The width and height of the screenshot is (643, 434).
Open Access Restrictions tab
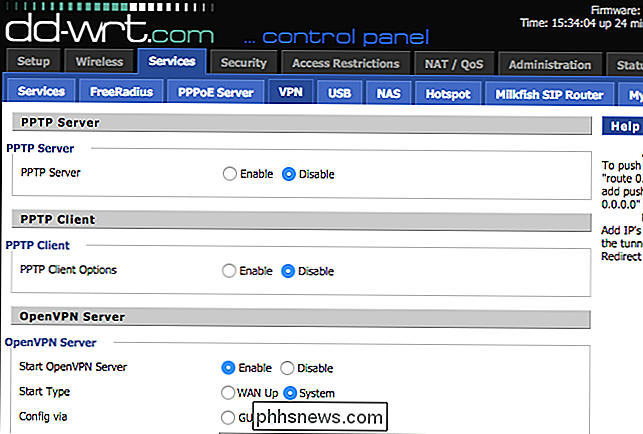point(346,64)
